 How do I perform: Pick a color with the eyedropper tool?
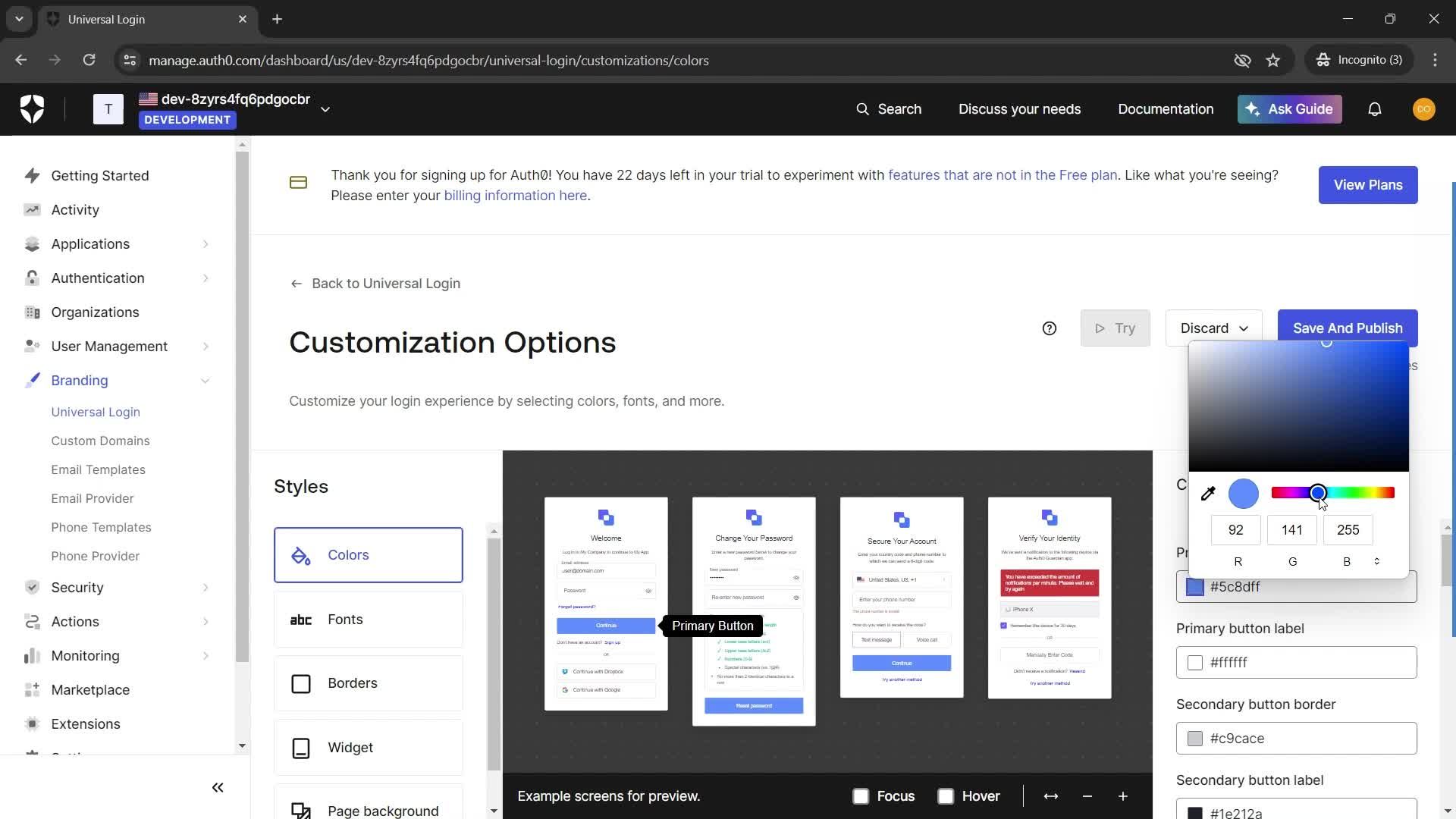click(x=1208, y=494)
